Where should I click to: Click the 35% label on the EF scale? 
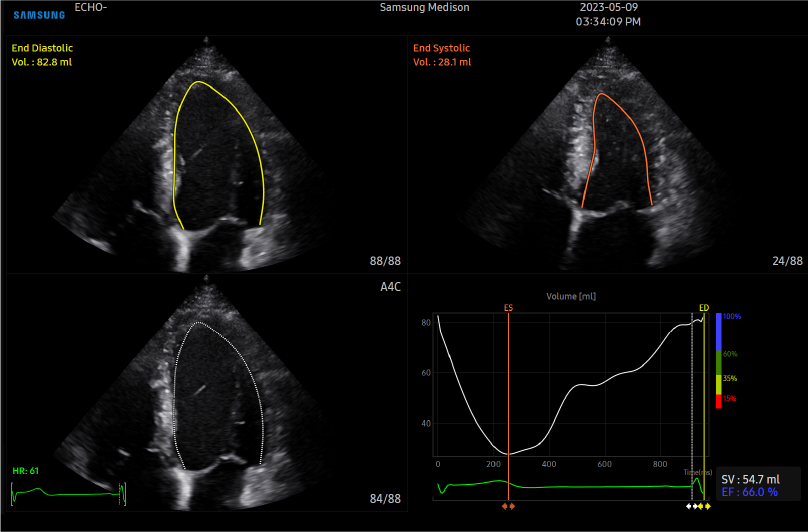click(x=730, y=378)
